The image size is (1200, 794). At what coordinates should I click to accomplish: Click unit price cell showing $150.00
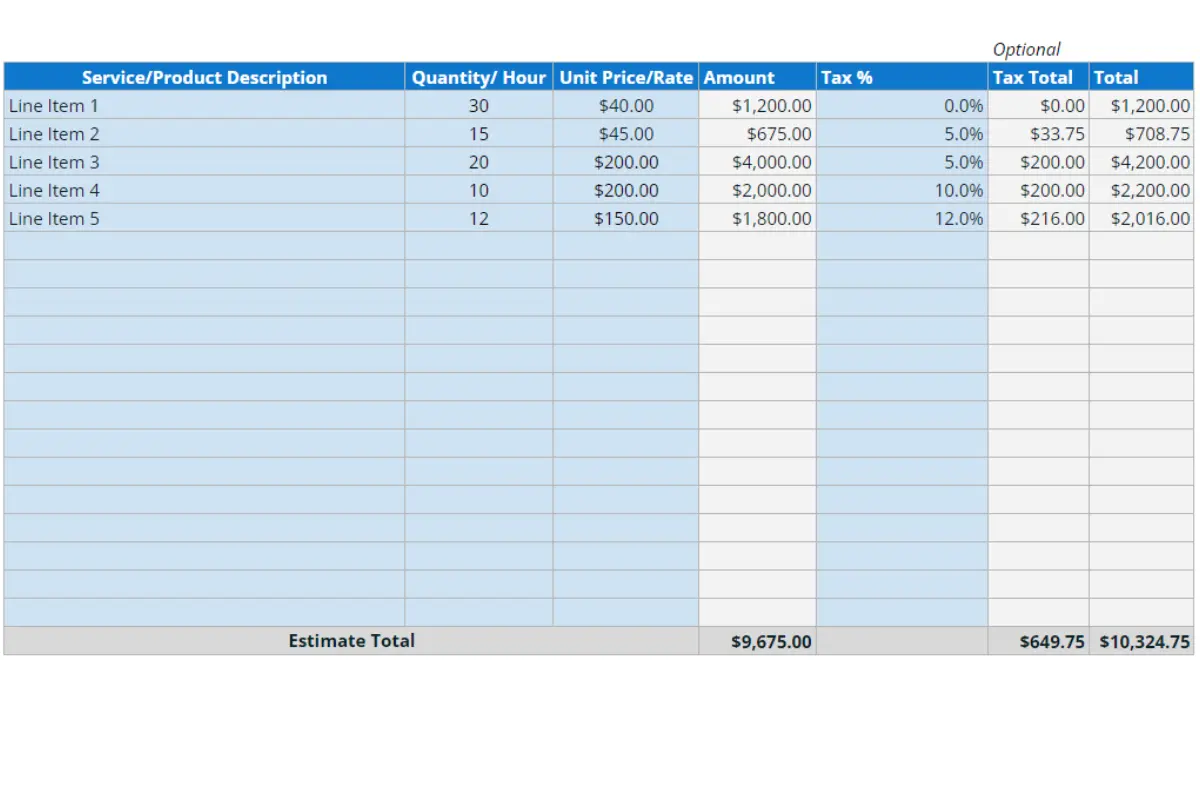tap(626, 218)
